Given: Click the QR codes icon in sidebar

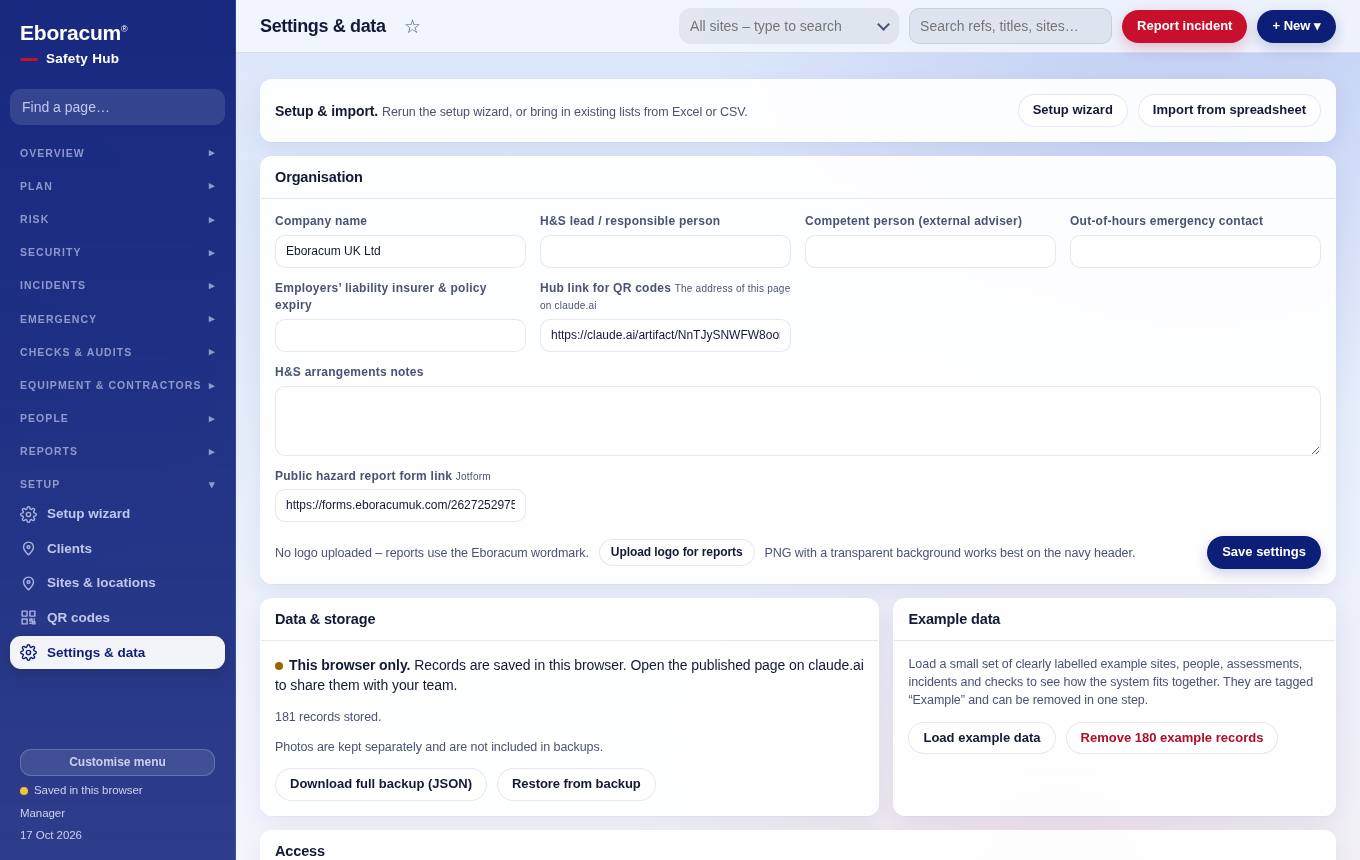Looking at the screenshot, I should click(28, 618).
